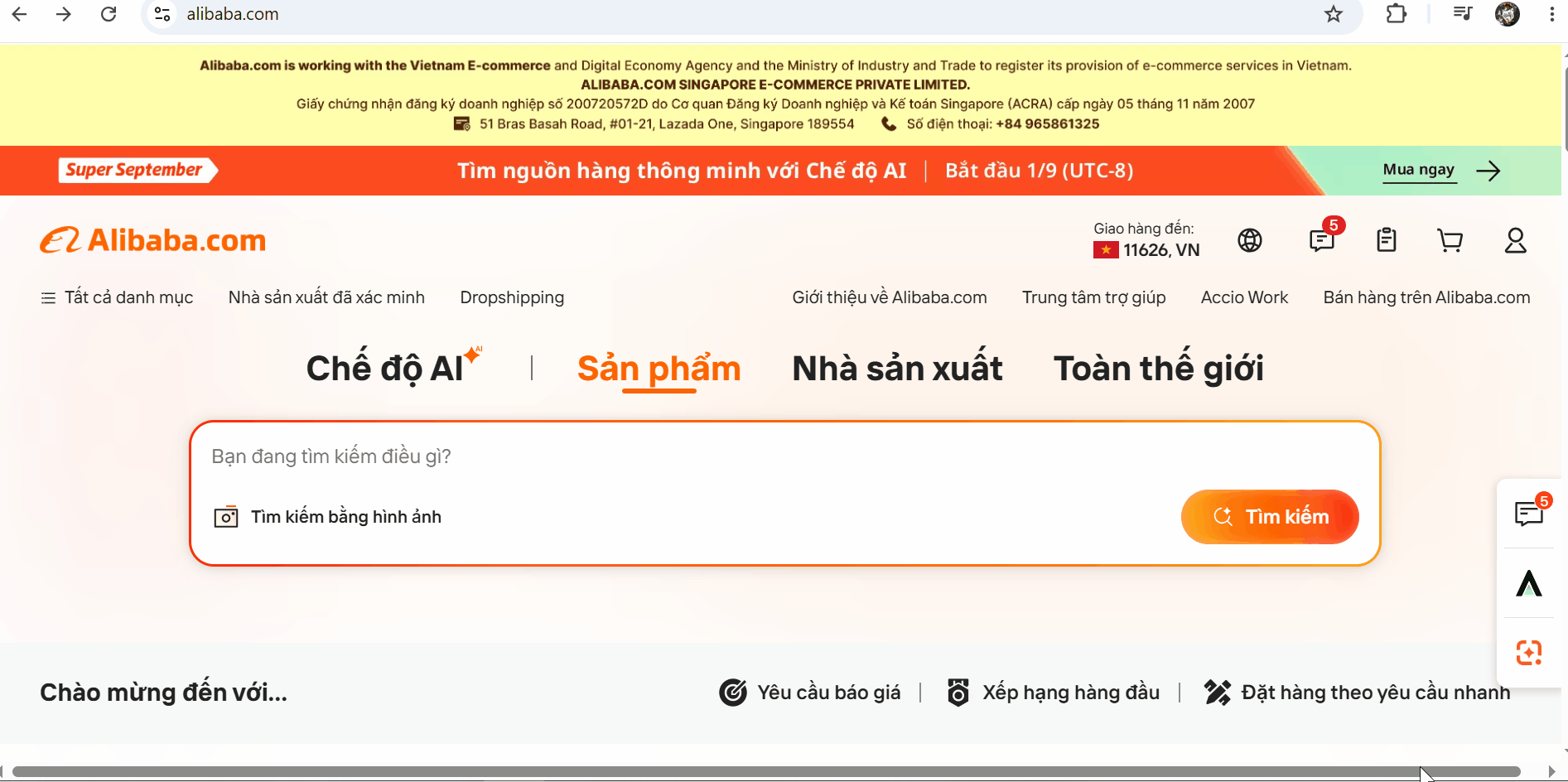Reload the page with the refresh icon
Viewport: 1568px width, 782px height.
[109, 14]
